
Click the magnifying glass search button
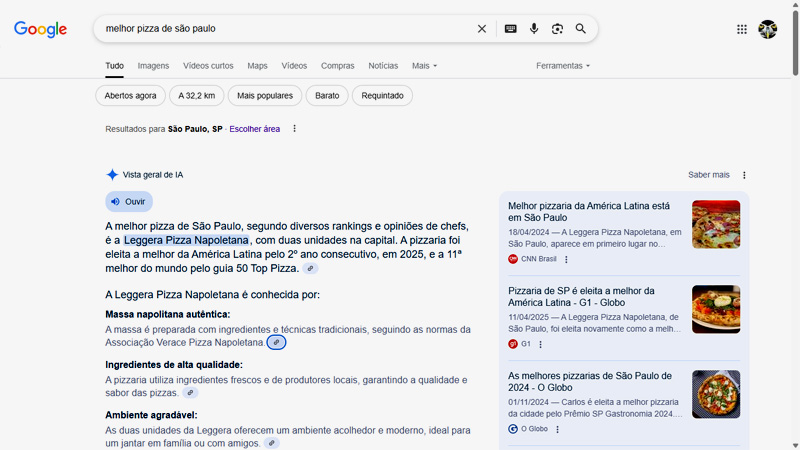pos(581,29)
